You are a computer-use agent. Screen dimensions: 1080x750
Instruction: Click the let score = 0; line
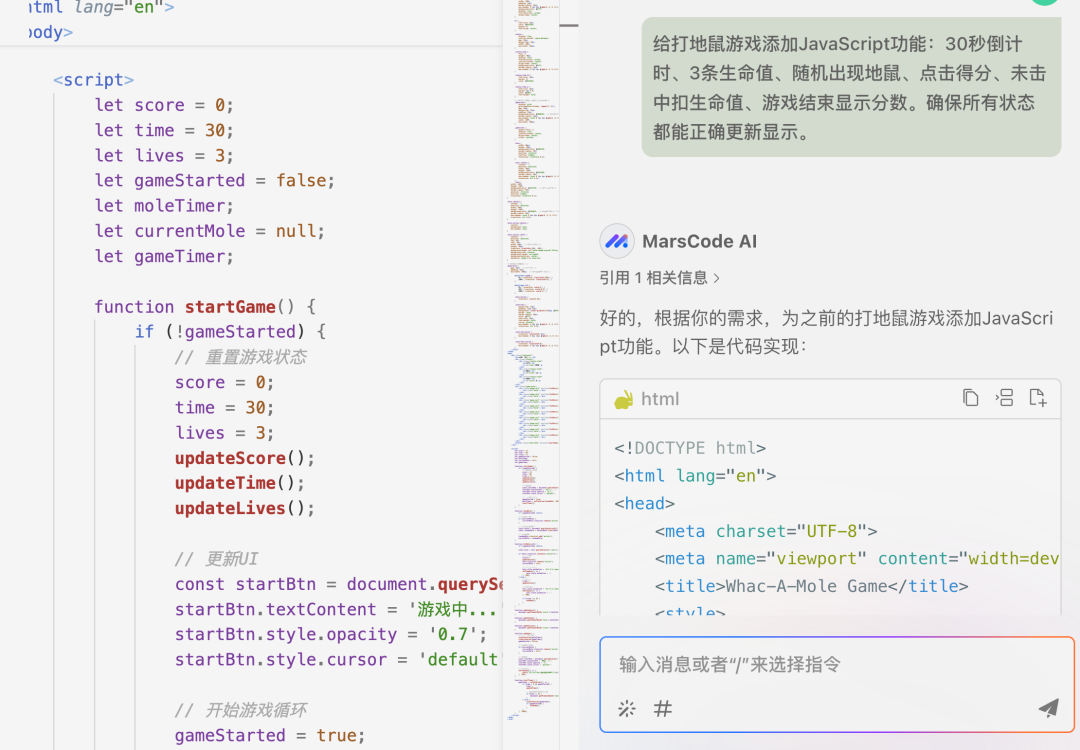point(164,105)
